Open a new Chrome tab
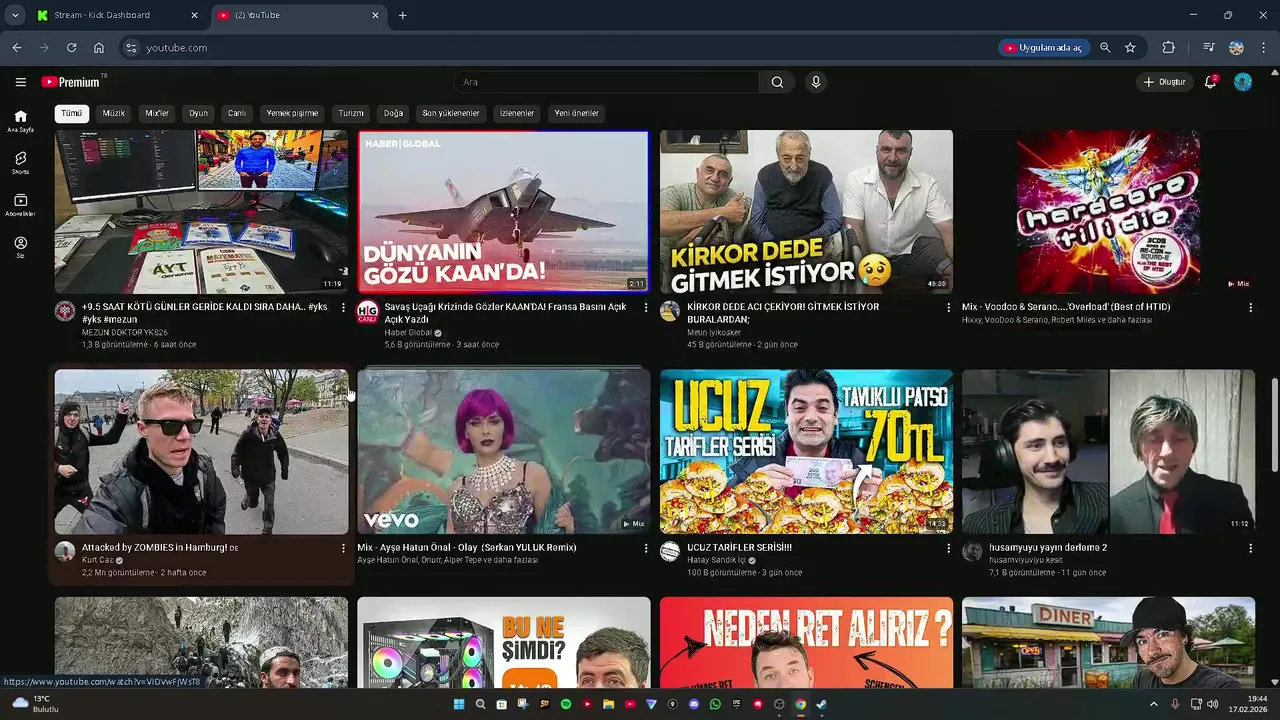 tap(403, 15)
